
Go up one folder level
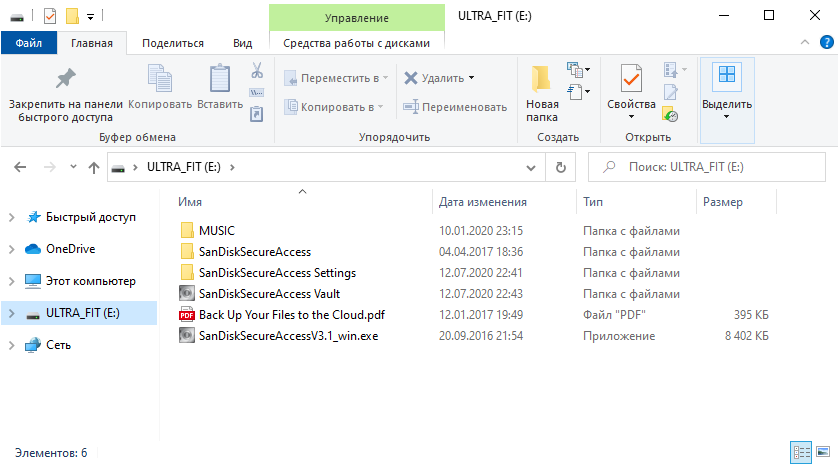94,167
